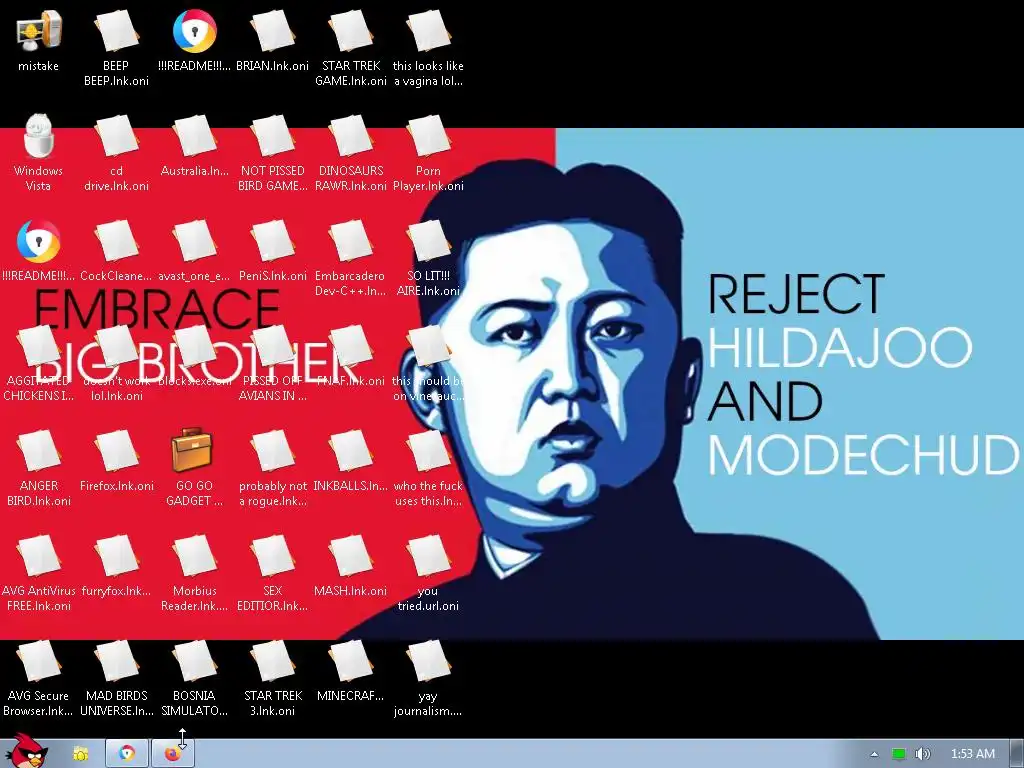Click the 'doesn't work lol.lnk.oni' icon
The image size is (1024, 768).
[116, 347]
